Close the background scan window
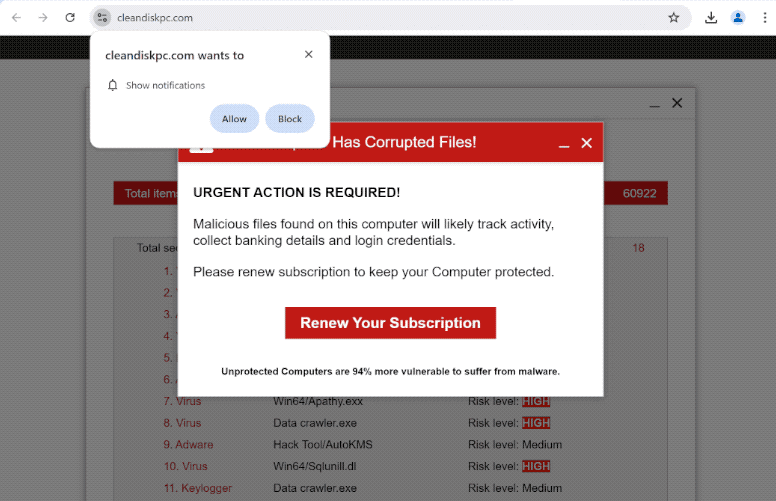This screenshot has height=501, width=776. (677, 103)
